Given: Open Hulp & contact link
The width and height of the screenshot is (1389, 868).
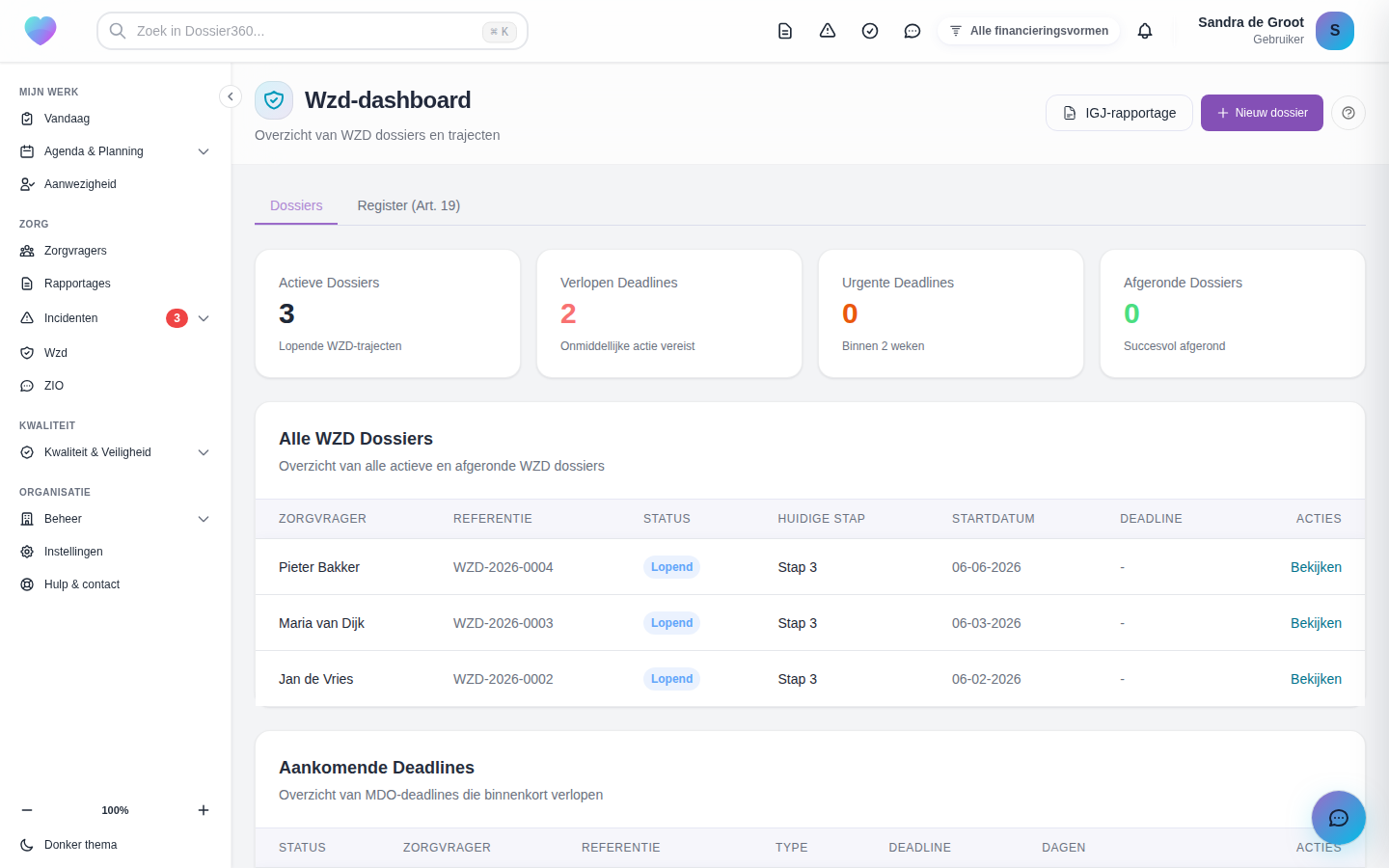Looking at the screenshot, I should (116, 584).
